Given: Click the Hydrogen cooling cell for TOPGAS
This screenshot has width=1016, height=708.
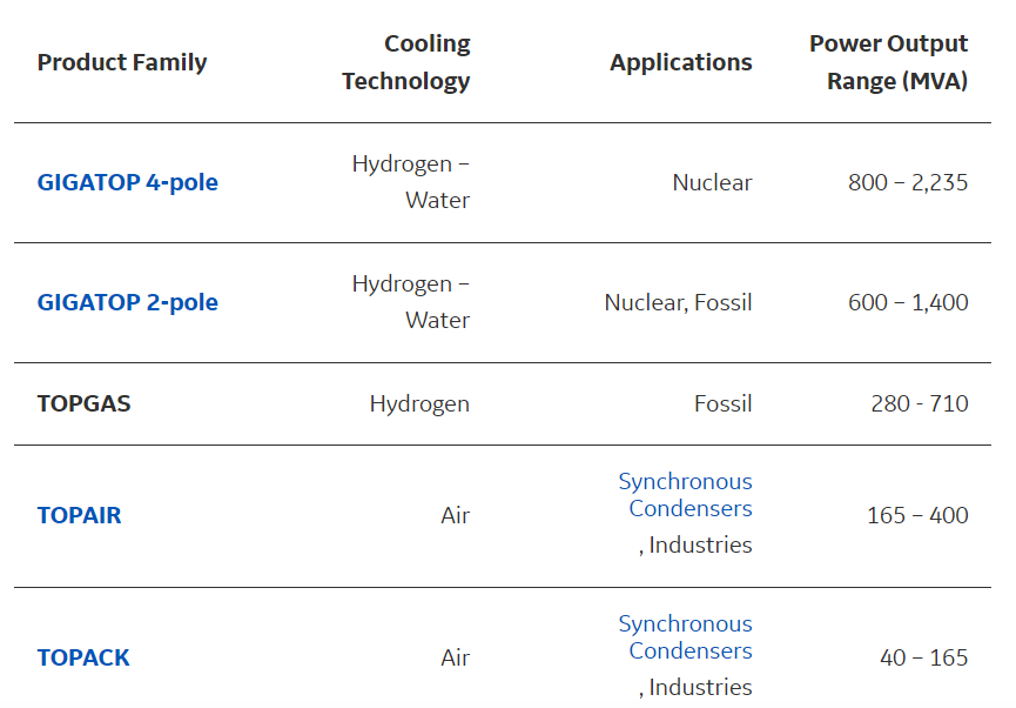Looking at the screenshot, I should (419, 403).
